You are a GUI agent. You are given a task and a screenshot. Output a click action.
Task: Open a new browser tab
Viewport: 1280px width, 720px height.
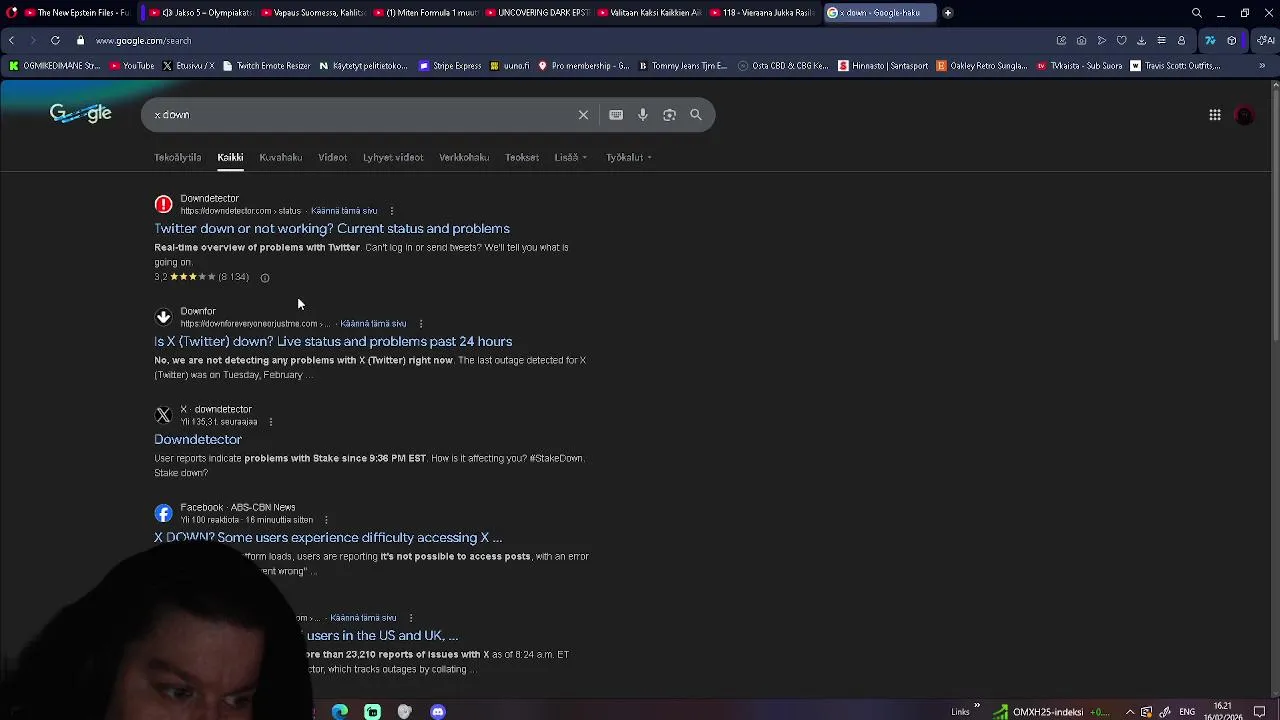tap(948, 13)
